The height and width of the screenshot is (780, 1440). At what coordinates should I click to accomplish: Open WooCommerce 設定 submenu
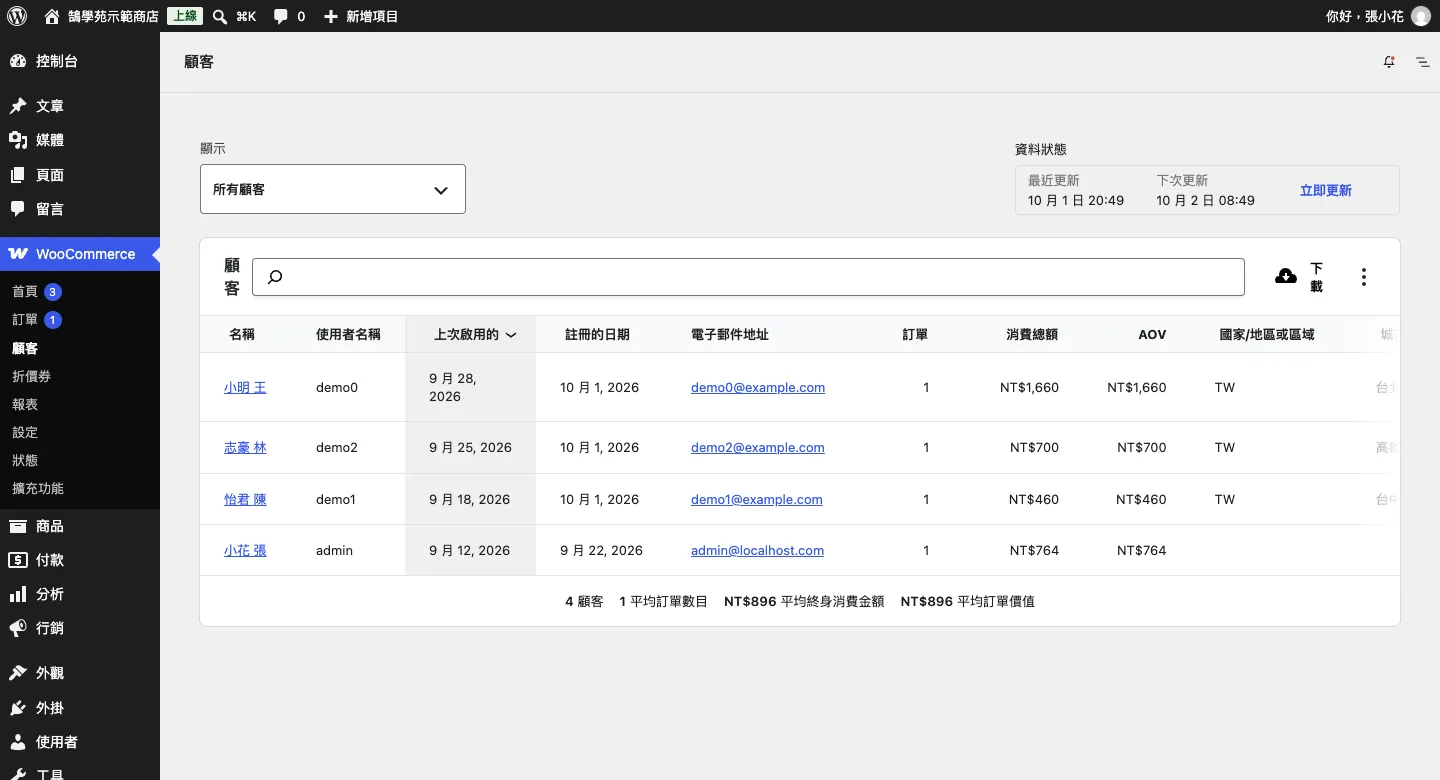(80, 433)
